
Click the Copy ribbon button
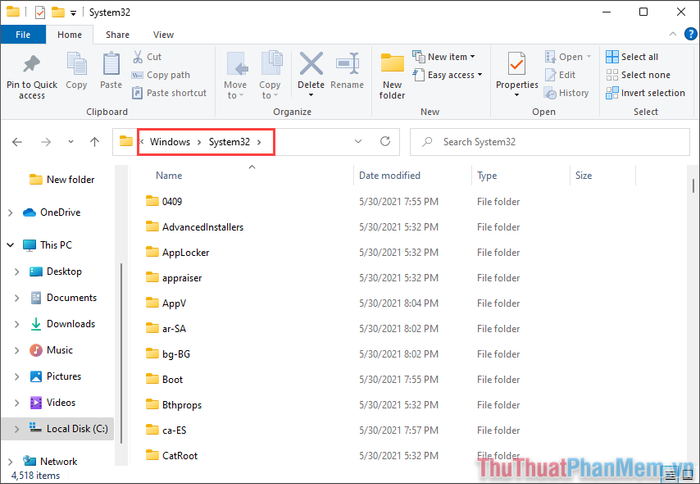tap(76, 71)
